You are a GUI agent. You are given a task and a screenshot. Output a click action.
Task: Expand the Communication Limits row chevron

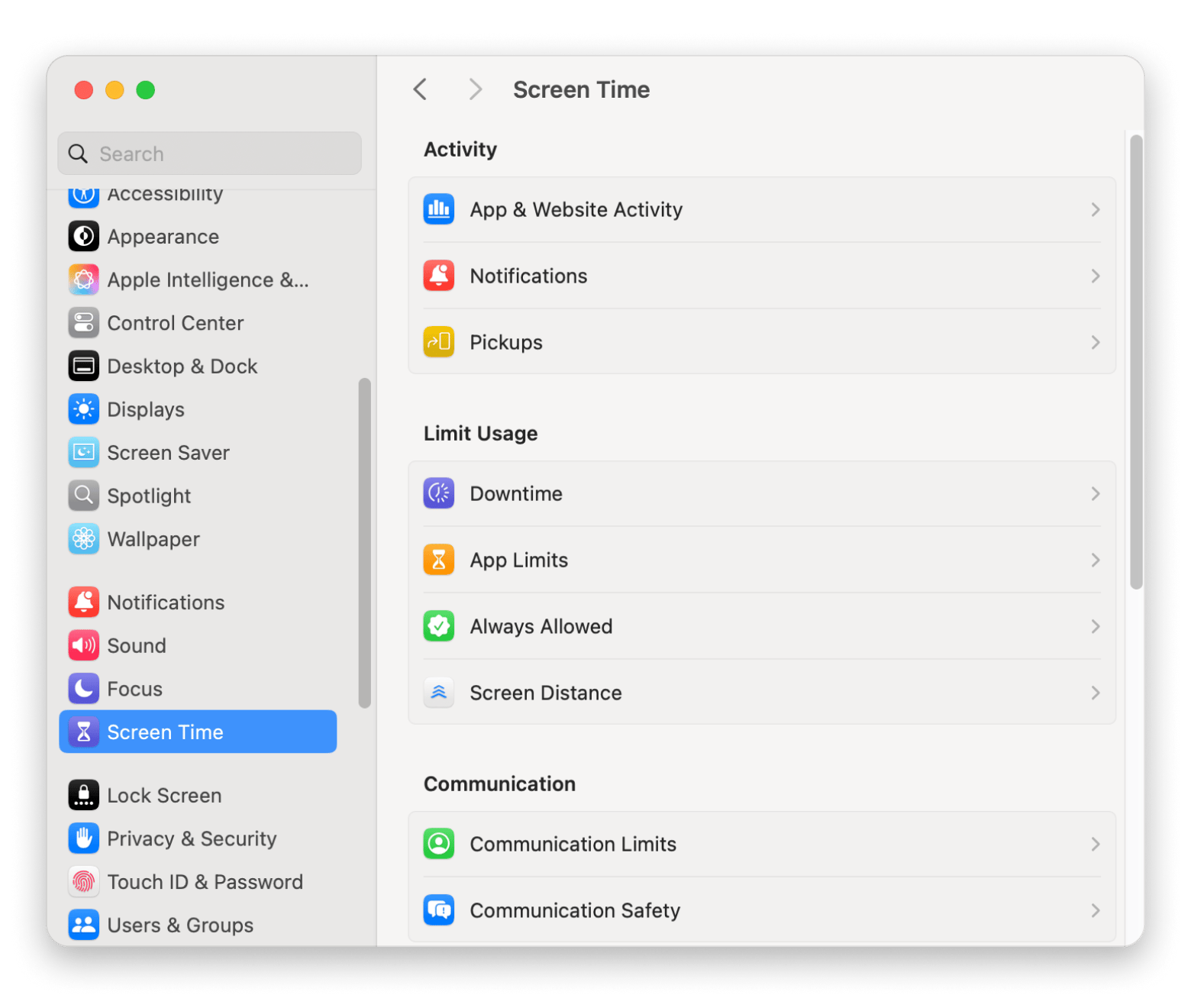1096,844
